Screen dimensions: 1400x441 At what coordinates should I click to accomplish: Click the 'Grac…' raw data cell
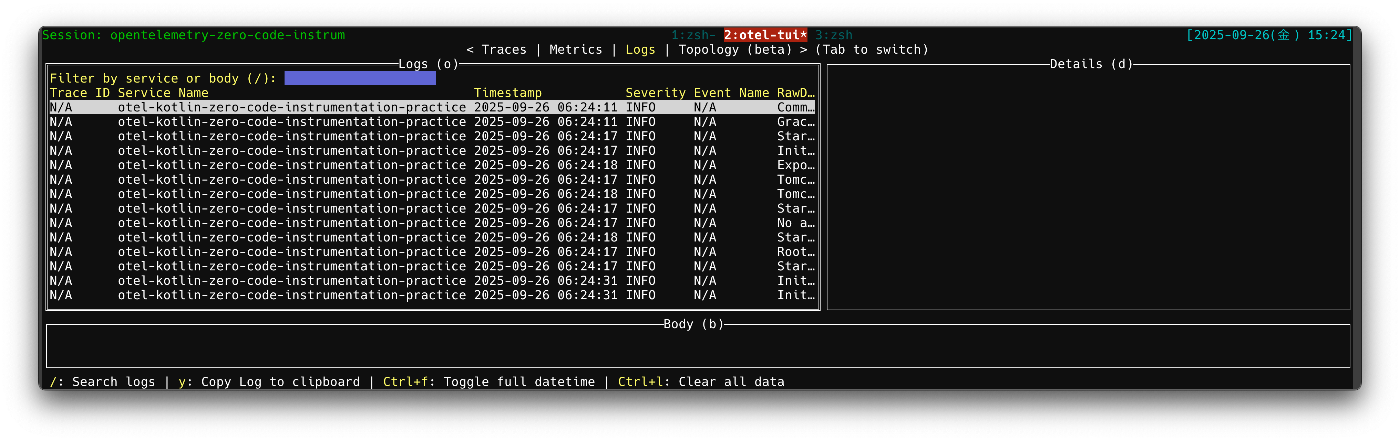point(796,122)
